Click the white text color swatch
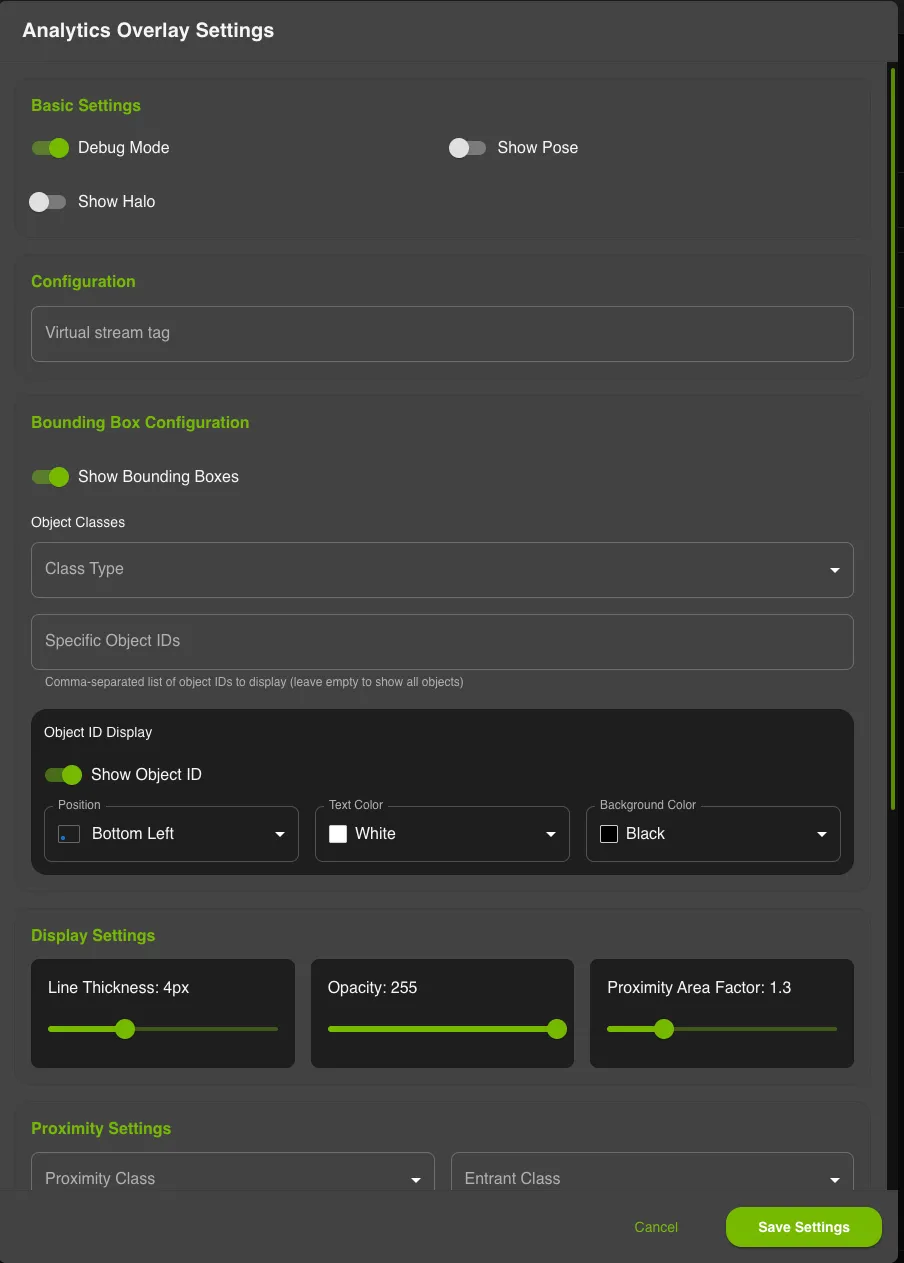Viewport: 904px width, 1263px height. point(338,834)
